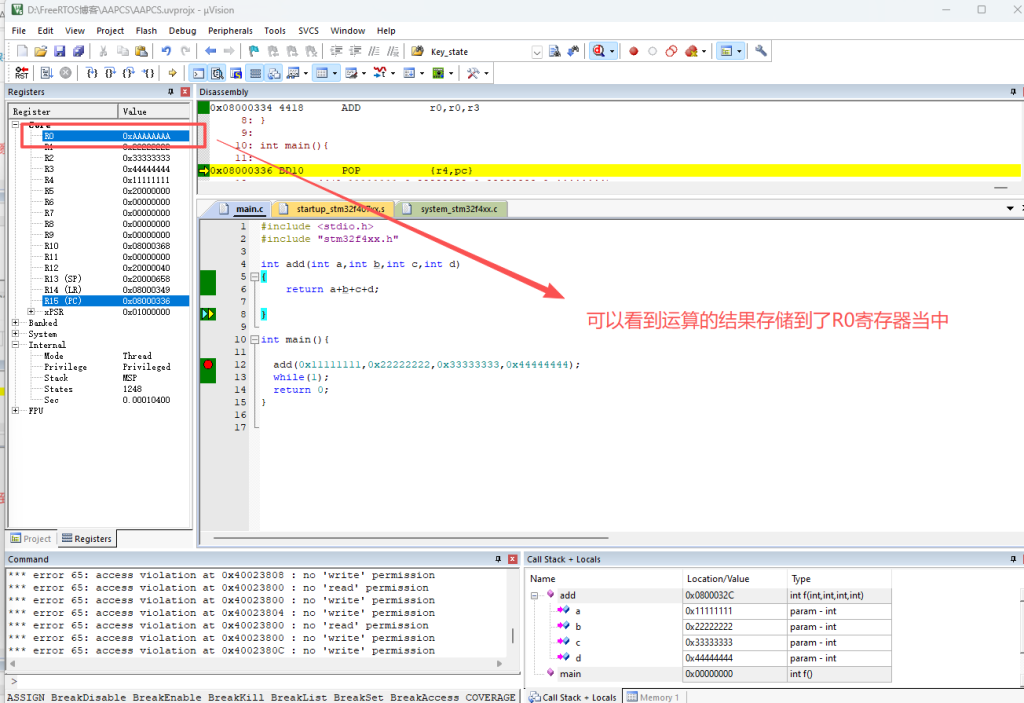Click the Reset CPU (RST) toolbar icon
1024x703 pixels.
[21, 73]
